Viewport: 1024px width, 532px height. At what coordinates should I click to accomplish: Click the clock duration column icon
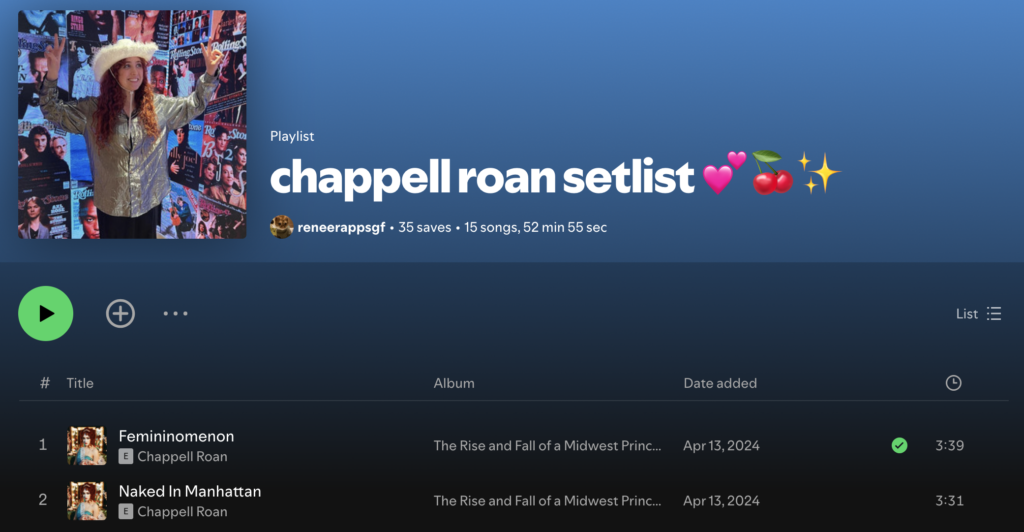click(x=953, y=383)
